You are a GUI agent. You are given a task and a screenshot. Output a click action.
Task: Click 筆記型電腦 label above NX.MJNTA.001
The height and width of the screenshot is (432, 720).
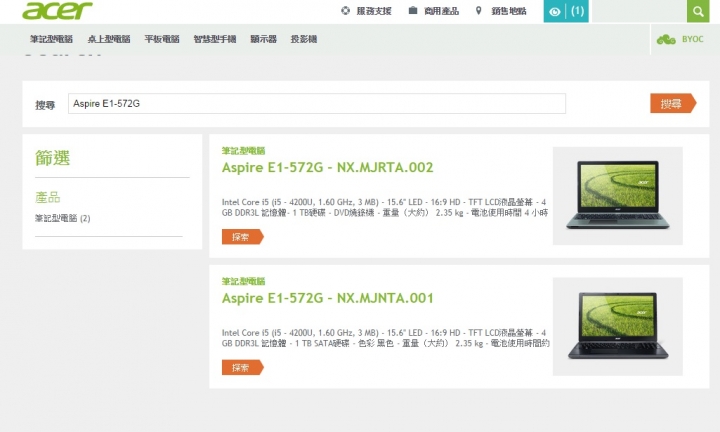[243, 281]
